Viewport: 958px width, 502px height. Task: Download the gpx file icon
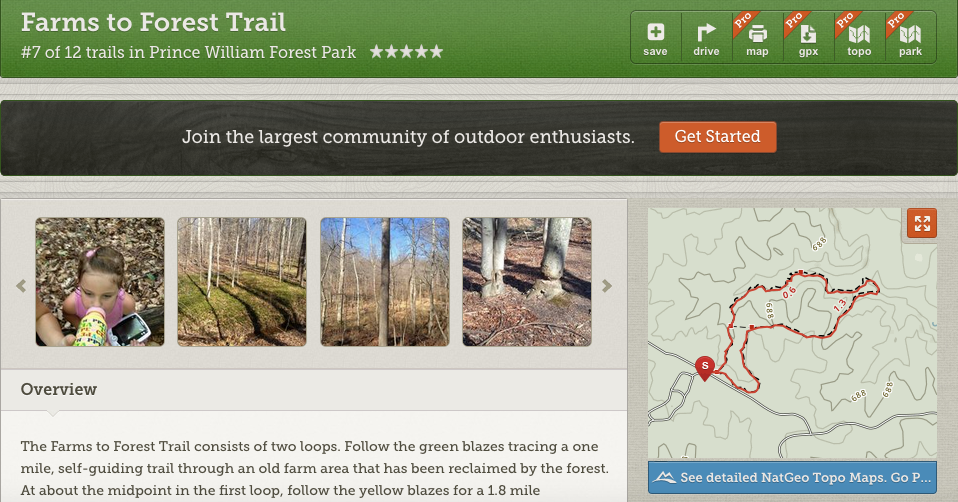point(808,38)
